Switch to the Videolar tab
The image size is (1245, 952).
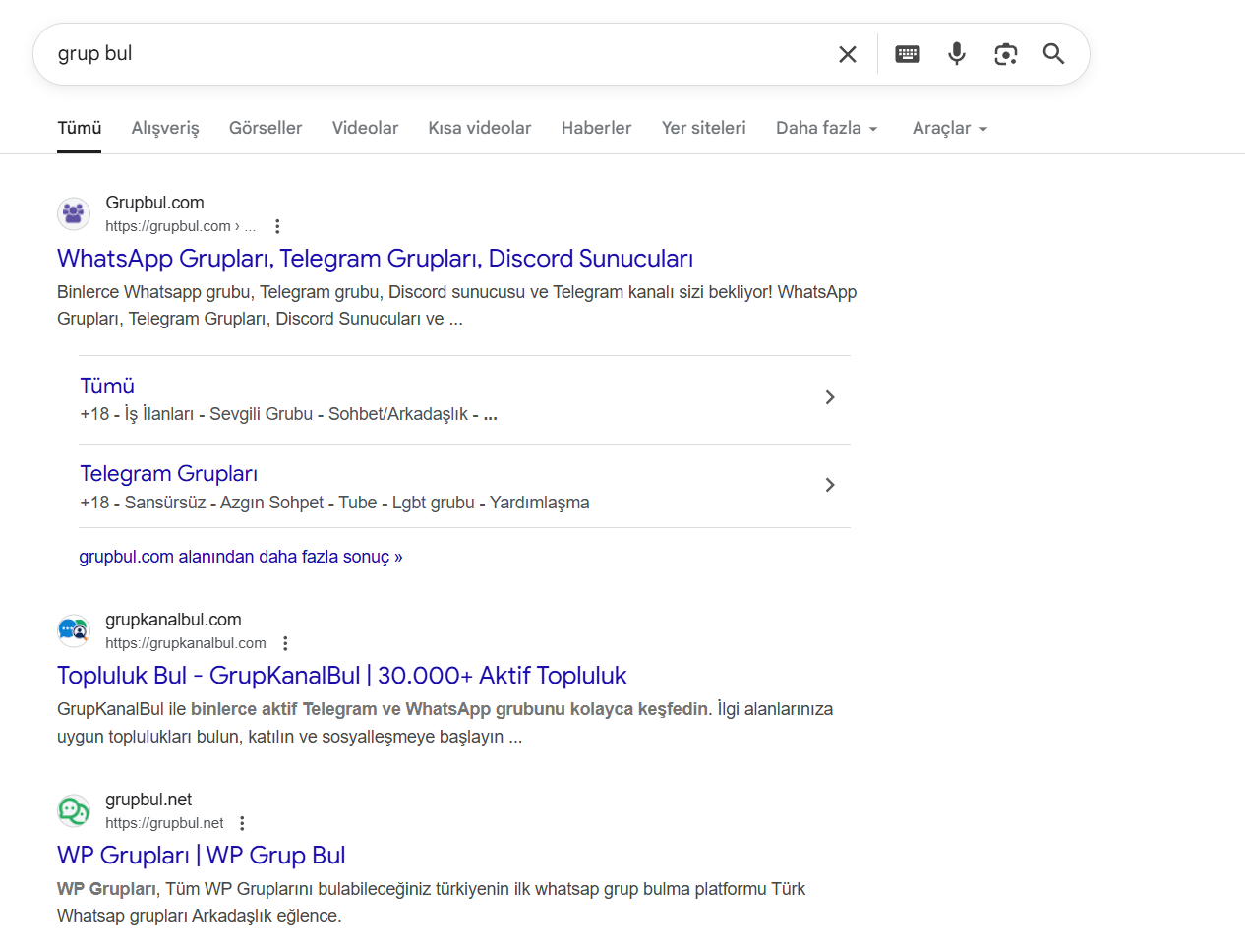pyautogui.click(x=365, y=128)
